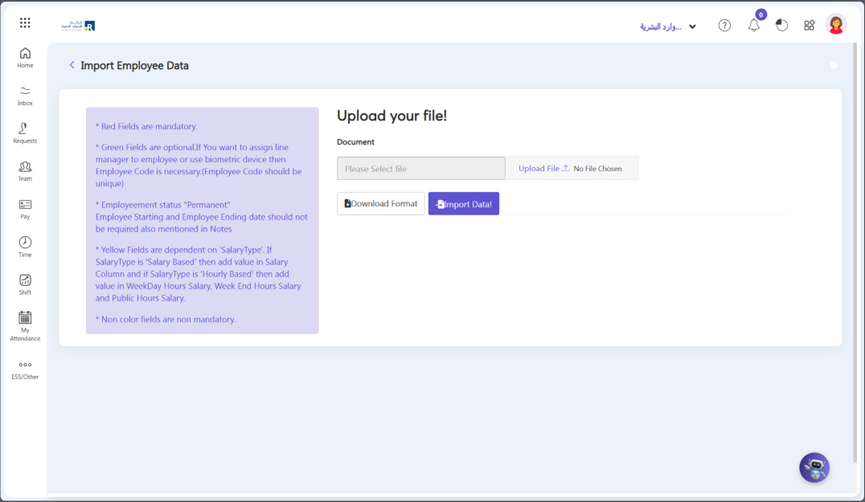The width and height of the screenshot is (865, 502).
Task: Open Requests in the sidebar
Action: [25, 133]
